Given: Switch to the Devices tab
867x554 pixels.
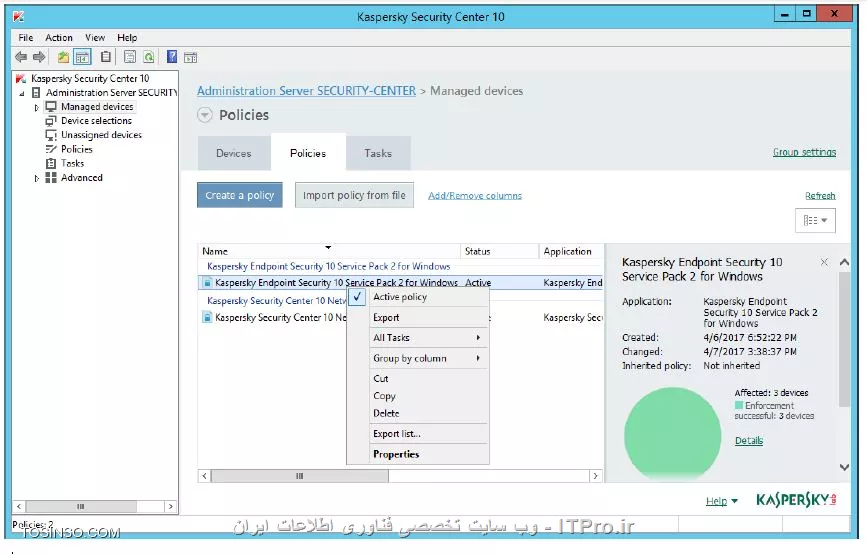Looking at the screenshot, I should pos(233,153).
